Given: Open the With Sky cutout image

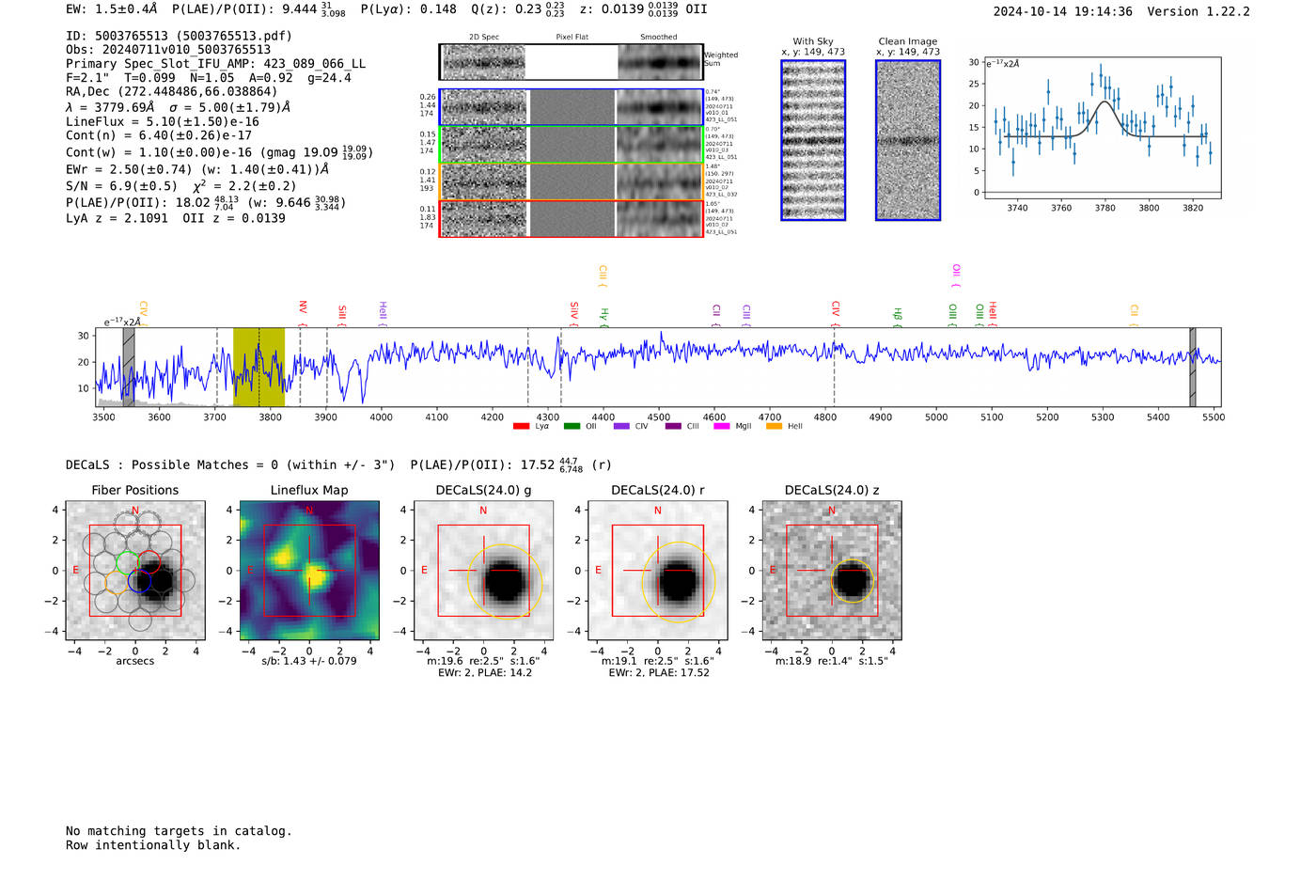Looking at the screenshot, I should click(x=813, y=140).
